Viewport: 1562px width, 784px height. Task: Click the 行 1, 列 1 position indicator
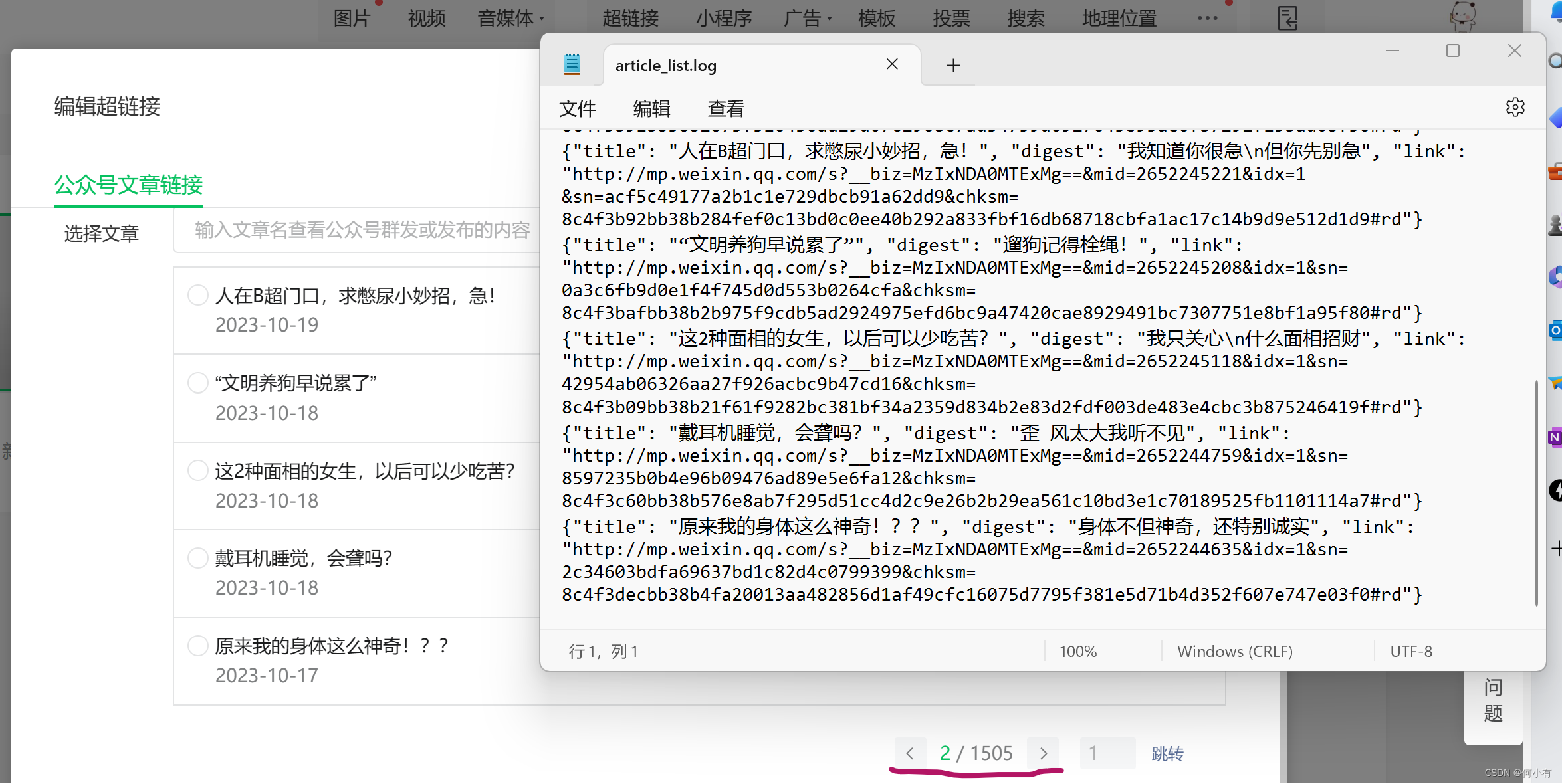[603, 651]
